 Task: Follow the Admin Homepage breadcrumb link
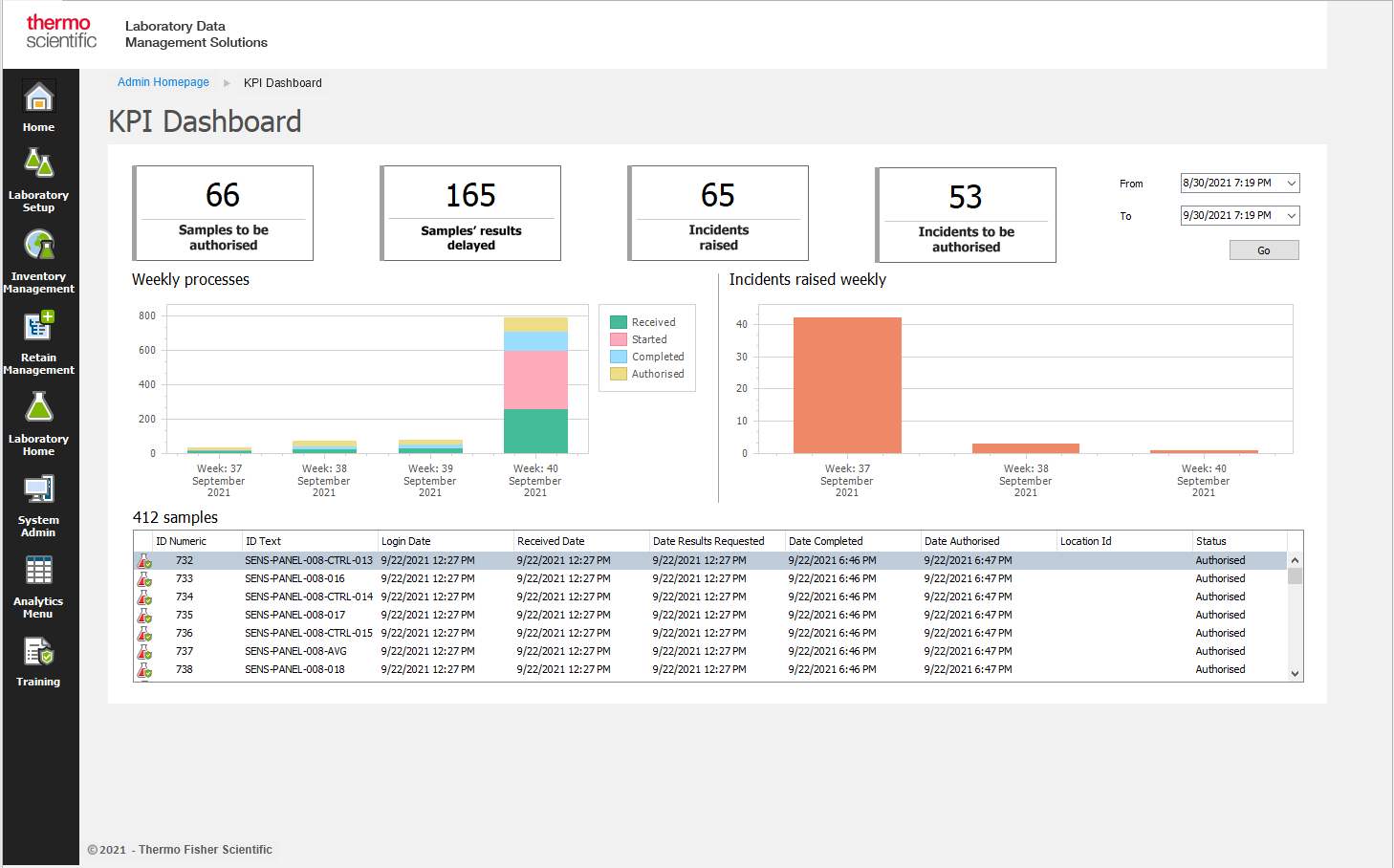pyautogui.click(x=163, y=82)
